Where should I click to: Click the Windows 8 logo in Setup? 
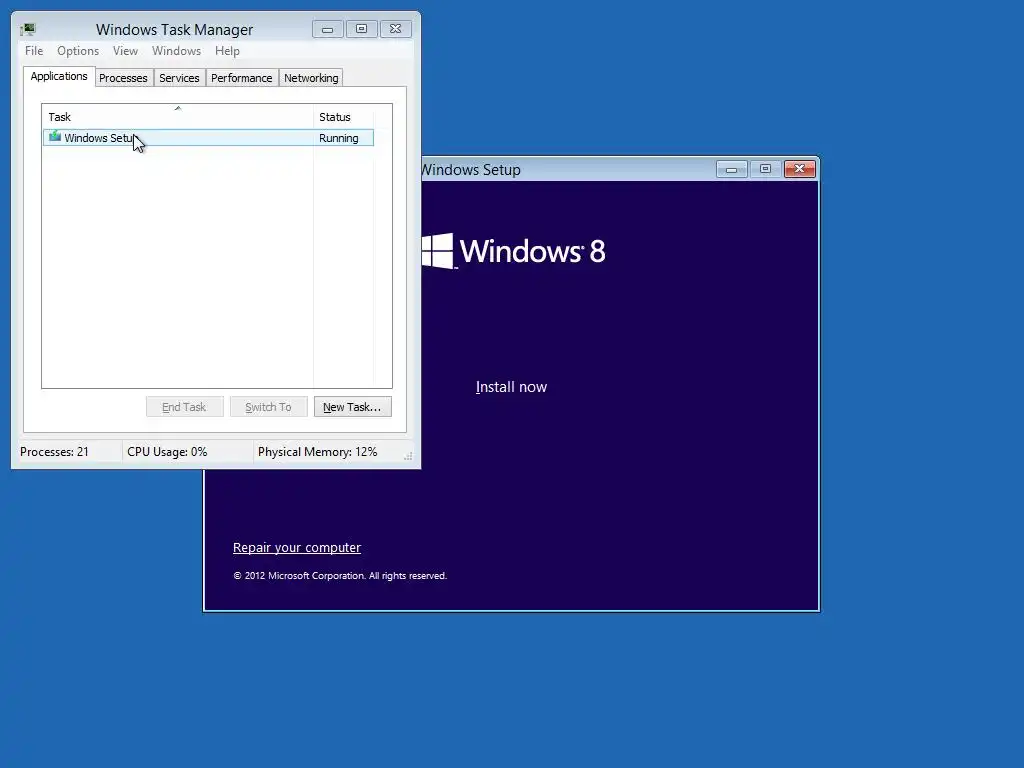[x=513, y=251]
